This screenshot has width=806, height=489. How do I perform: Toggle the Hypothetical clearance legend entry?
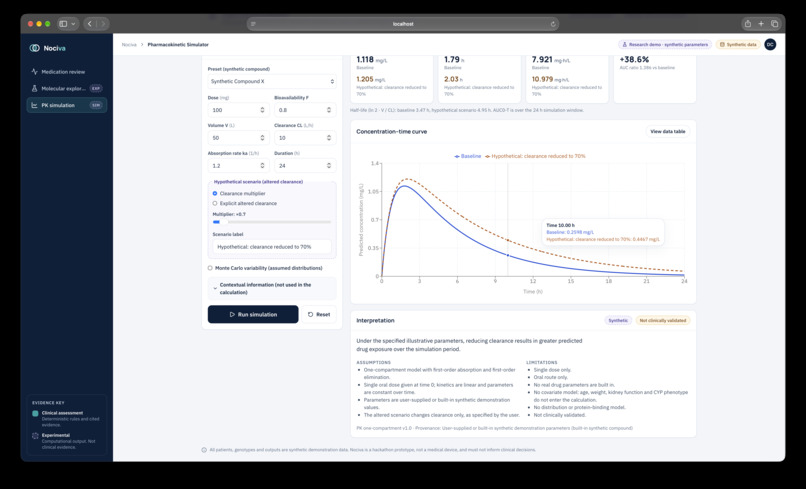tap(535, 156)
